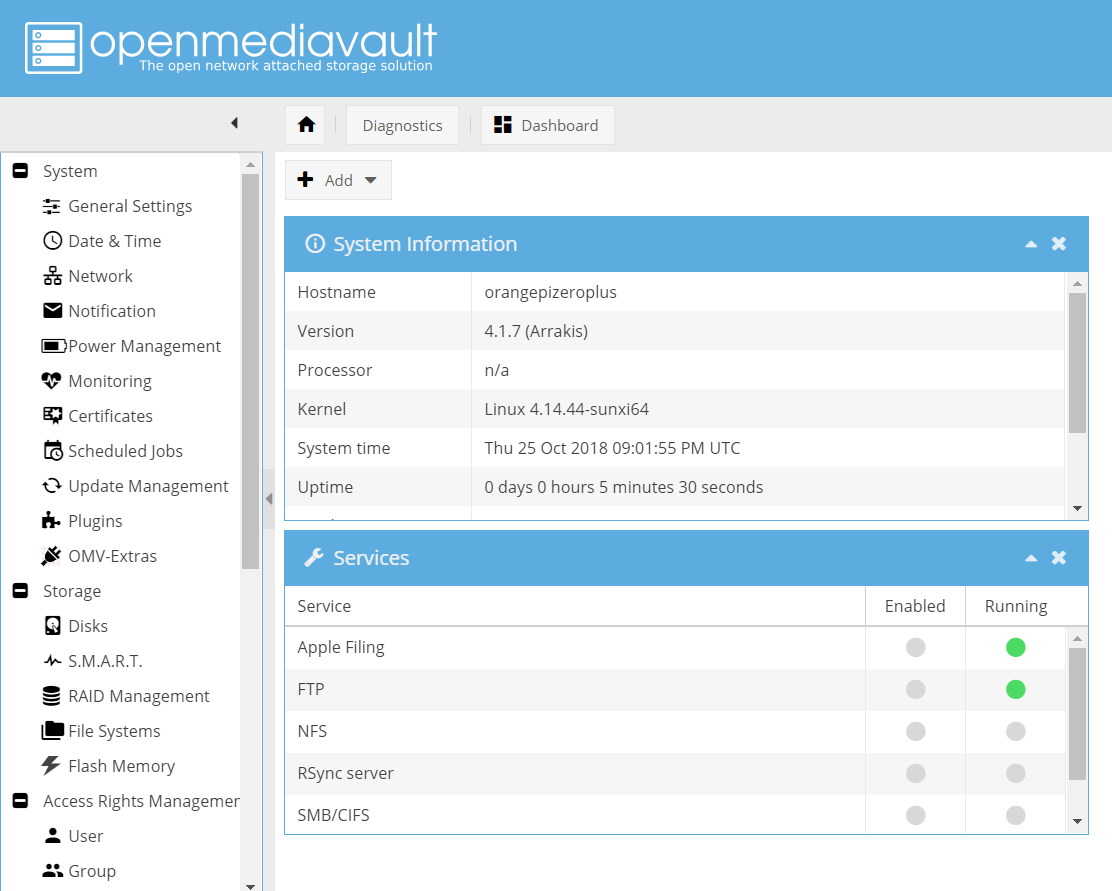Click the Date & Time clock icon

tap(52, 241)
